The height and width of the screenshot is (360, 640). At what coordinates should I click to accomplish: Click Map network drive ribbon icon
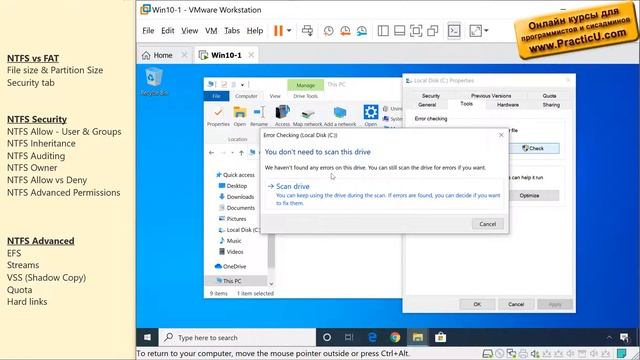[x=307, y=116]
